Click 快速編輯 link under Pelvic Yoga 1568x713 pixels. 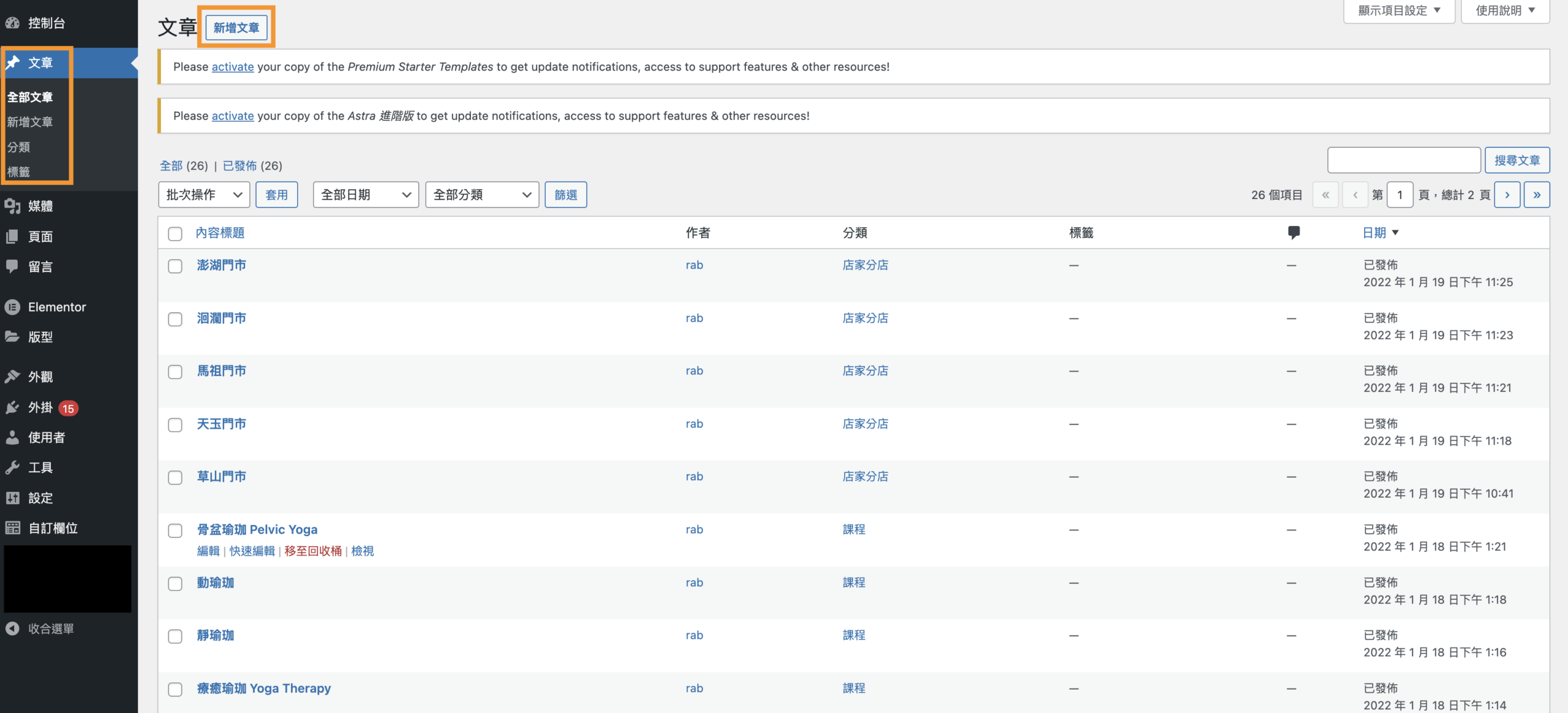point(252,551)
